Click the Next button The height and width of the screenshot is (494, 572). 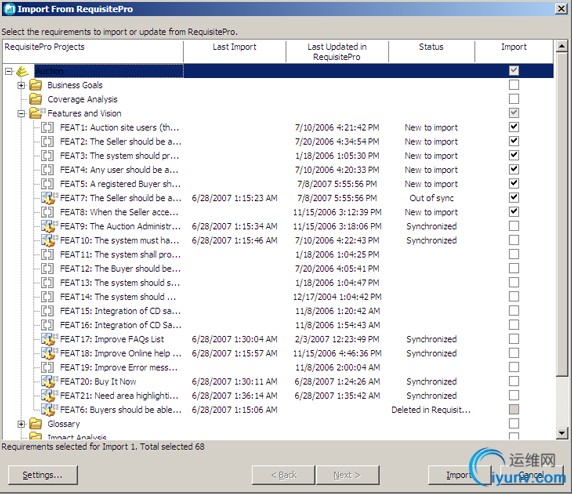348,475
